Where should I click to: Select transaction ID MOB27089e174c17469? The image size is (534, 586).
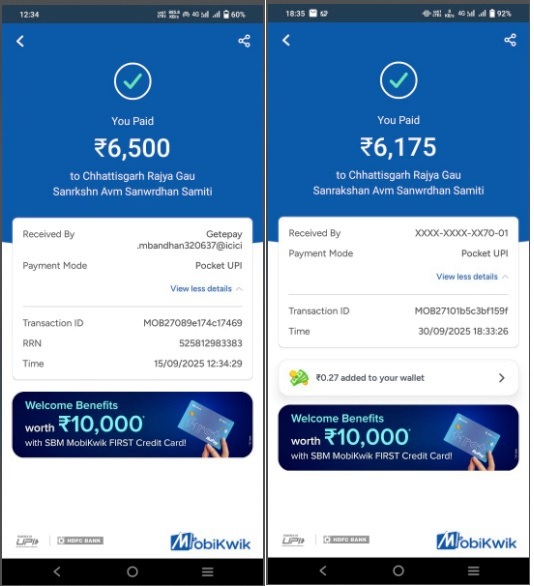coord(193,323)
